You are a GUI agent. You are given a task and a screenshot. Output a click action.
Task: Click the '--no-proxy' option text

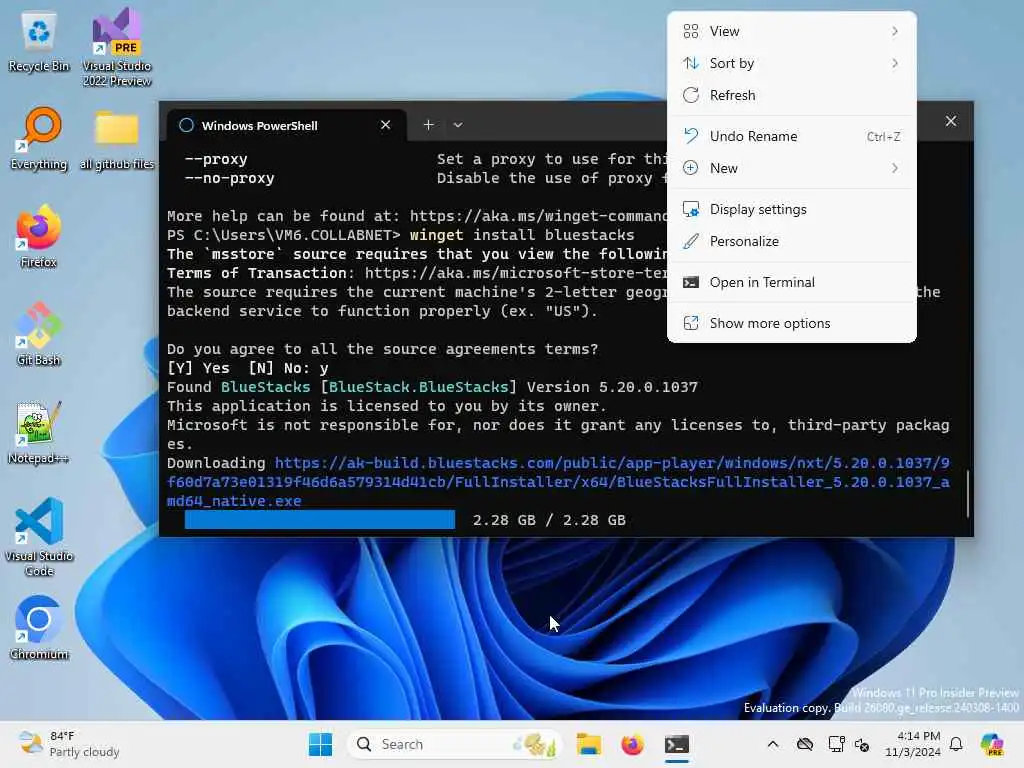(x=229, y=178)
